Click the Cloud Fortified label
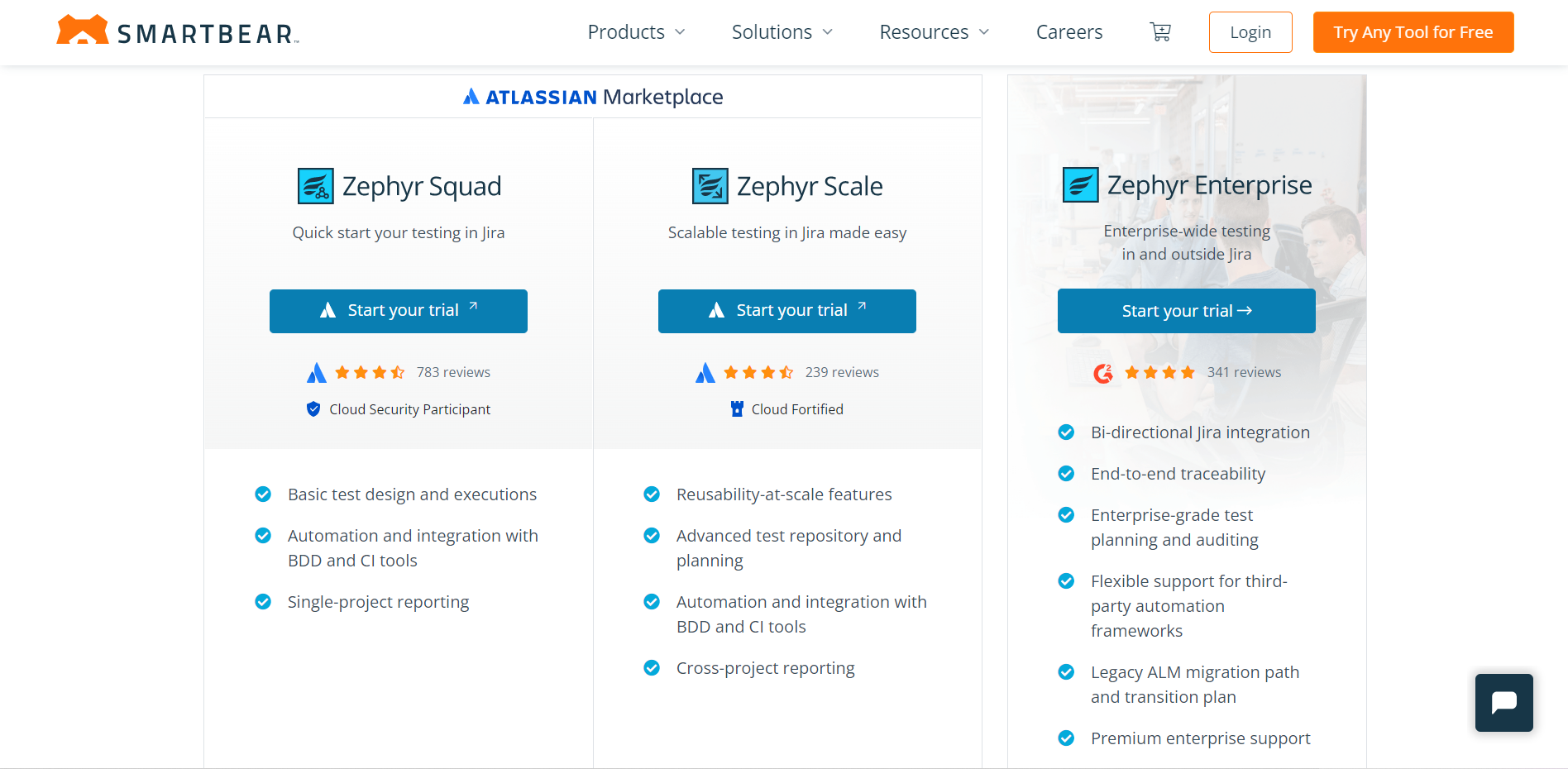This screenshot has width=1568, height=769. click(x=797, y=409)
